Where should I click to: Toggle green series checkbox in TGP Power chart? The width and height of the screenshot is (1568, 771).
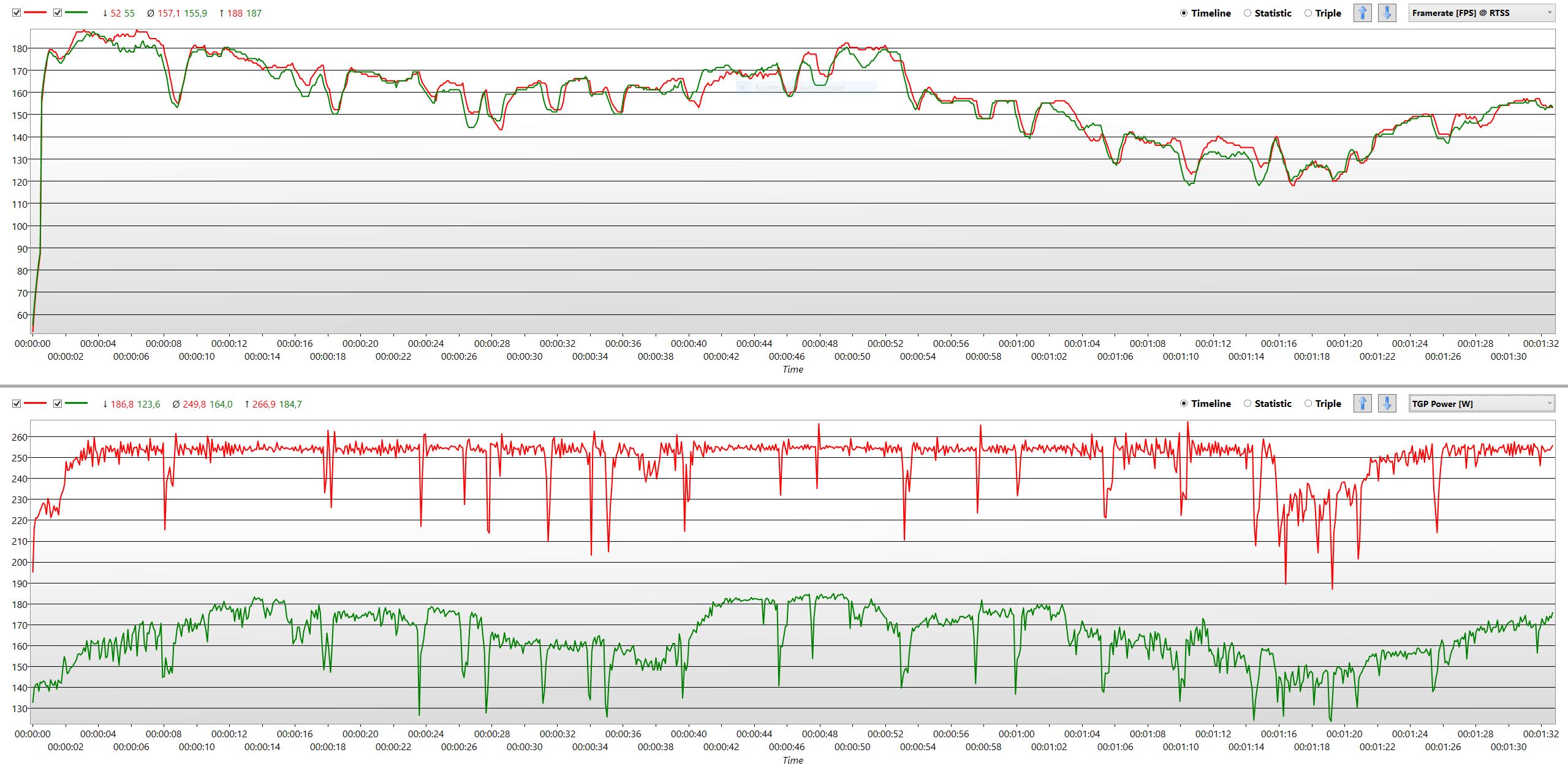[58, 404]
